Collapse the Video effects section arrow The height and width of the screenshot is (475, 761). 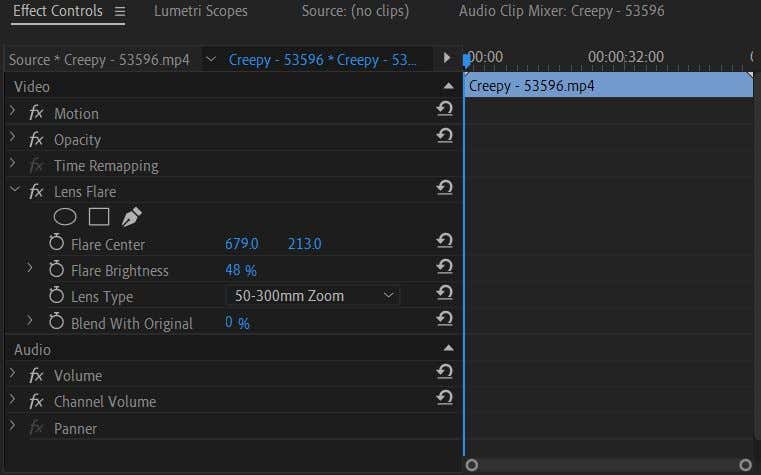pyautogui.click(x=445, y=87)
